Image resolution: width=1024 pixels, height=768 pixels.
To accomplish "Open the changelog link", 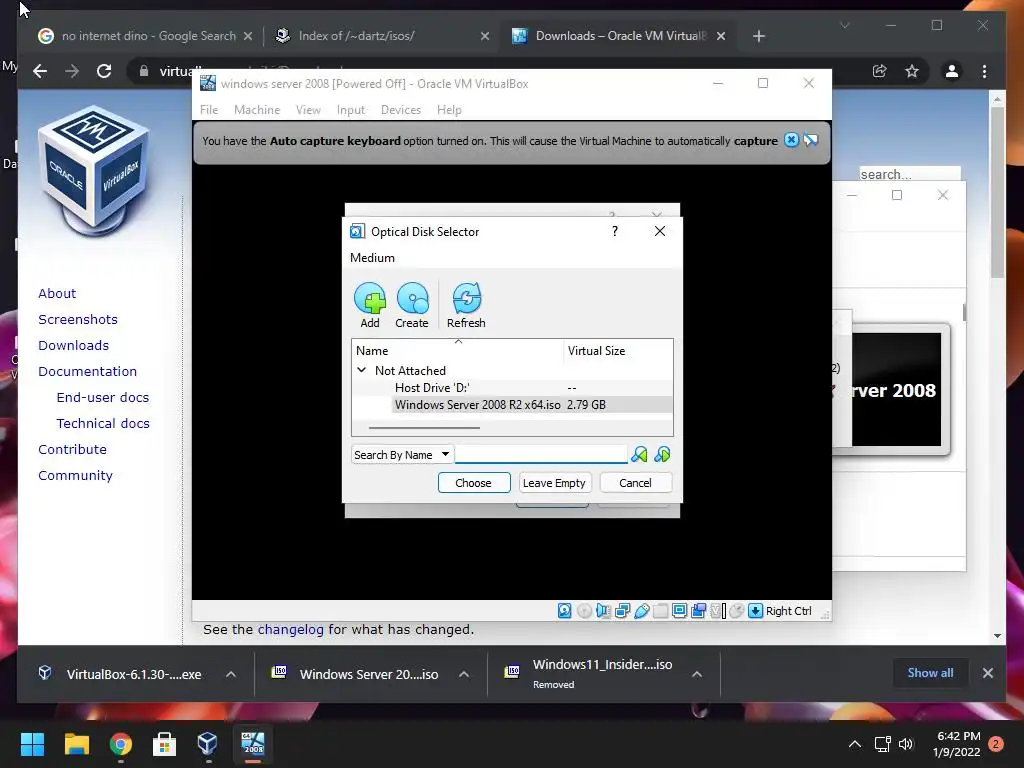I will click(x=291, y=630).
